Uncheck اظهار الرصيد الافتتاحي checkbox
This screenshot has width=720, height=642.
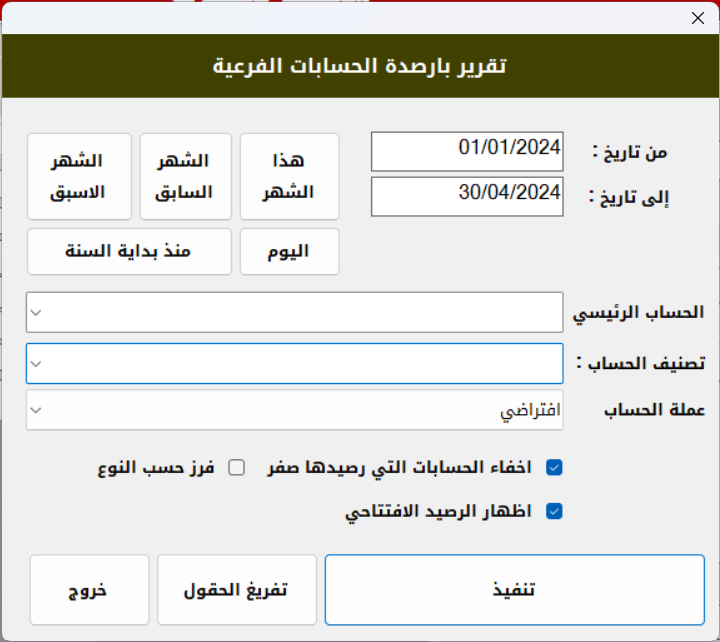(554, 511)
